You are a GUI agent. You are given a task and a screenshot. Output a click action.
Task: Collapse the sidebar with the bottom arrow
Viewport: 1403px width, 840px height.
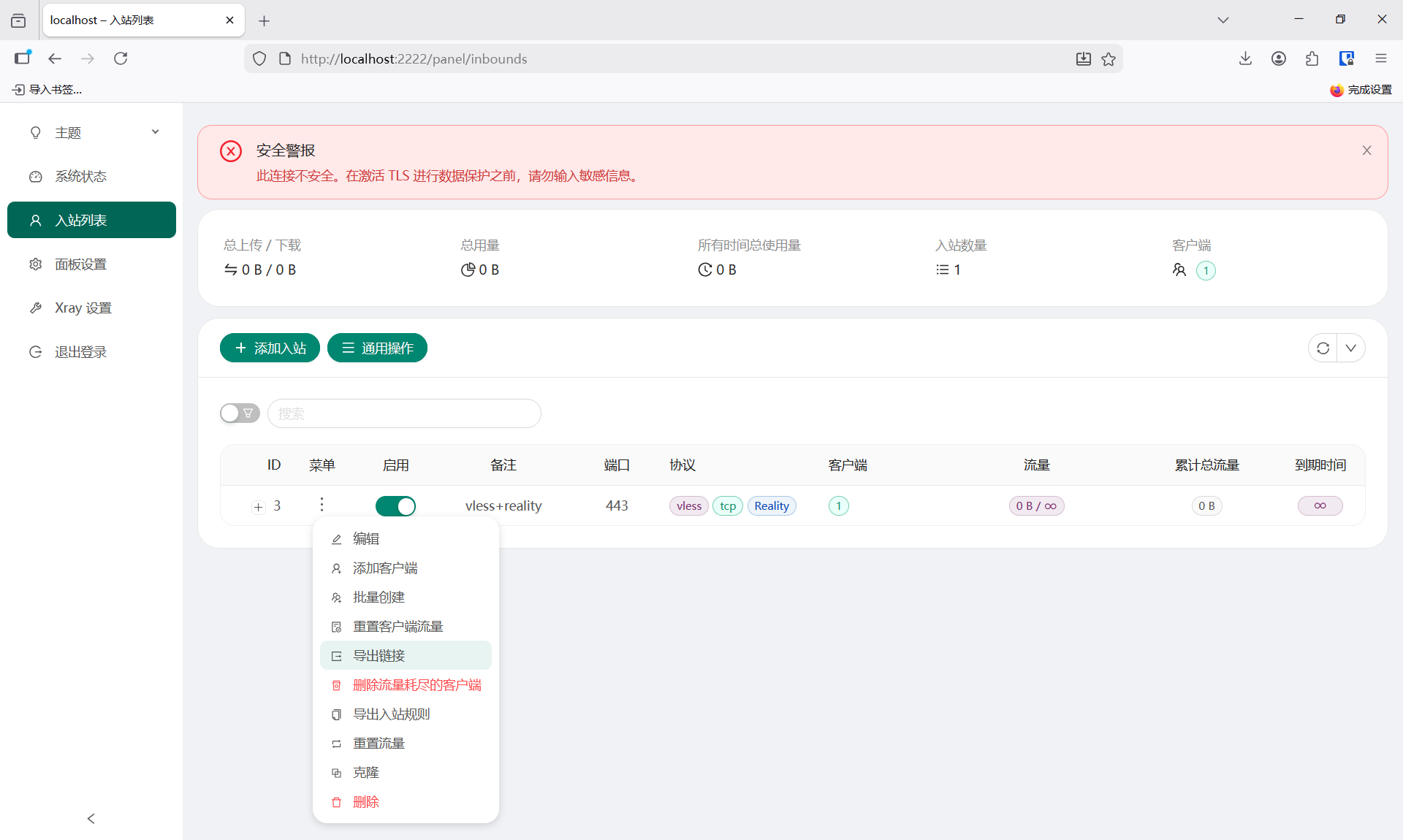(91, 818)
